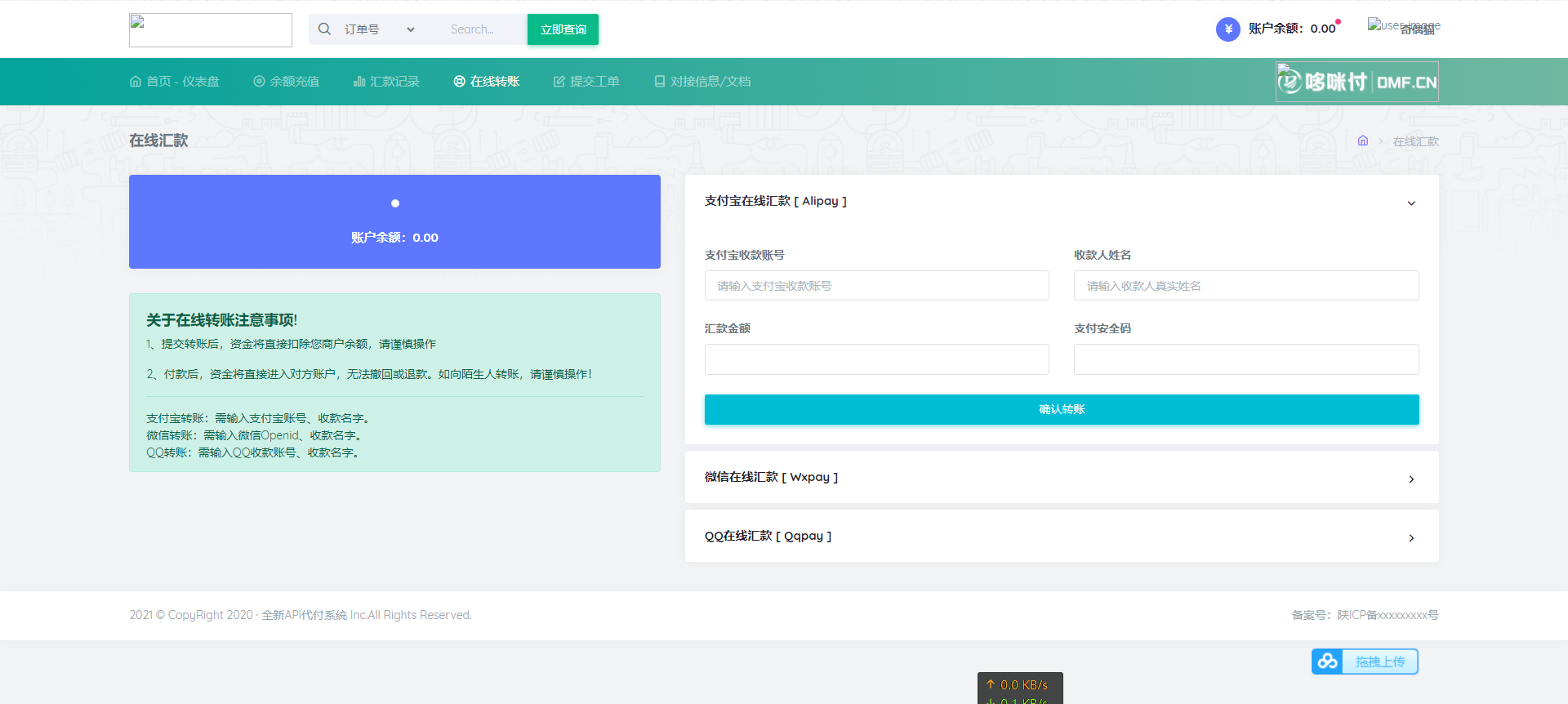The image size is (1568, 704).
Task: Click the 对接信息/文档 book icon
Action: 660,81
